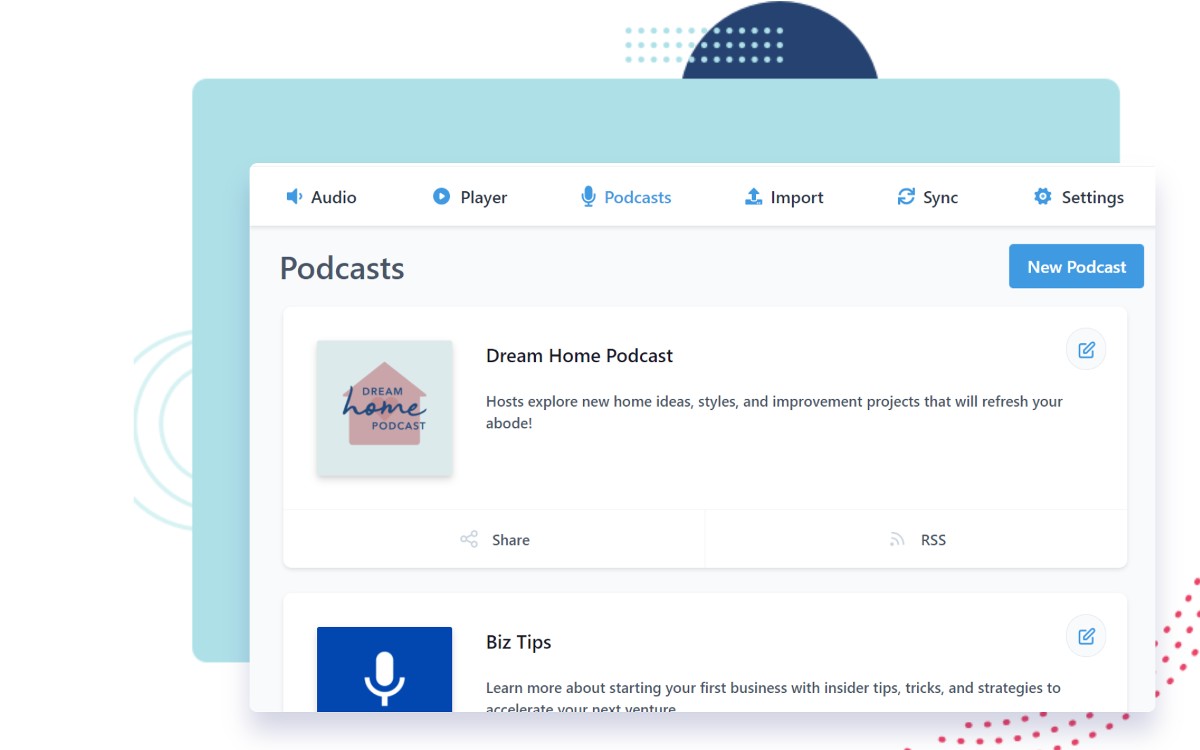Screen dimensions: 1200x750
Task: Click the speaker icon in Audio tab
Action: [294, 197]
